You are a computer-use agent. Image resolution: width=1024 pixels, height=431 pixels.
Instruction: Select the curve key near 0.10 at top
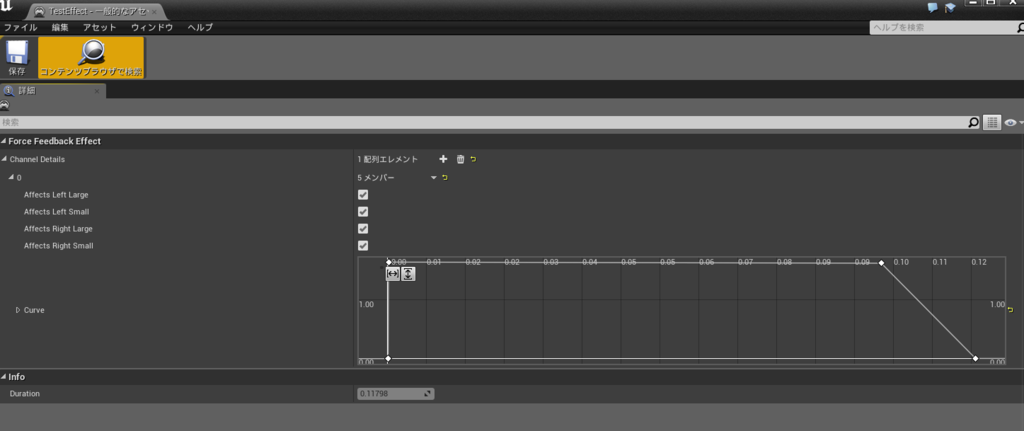[881, 263]
